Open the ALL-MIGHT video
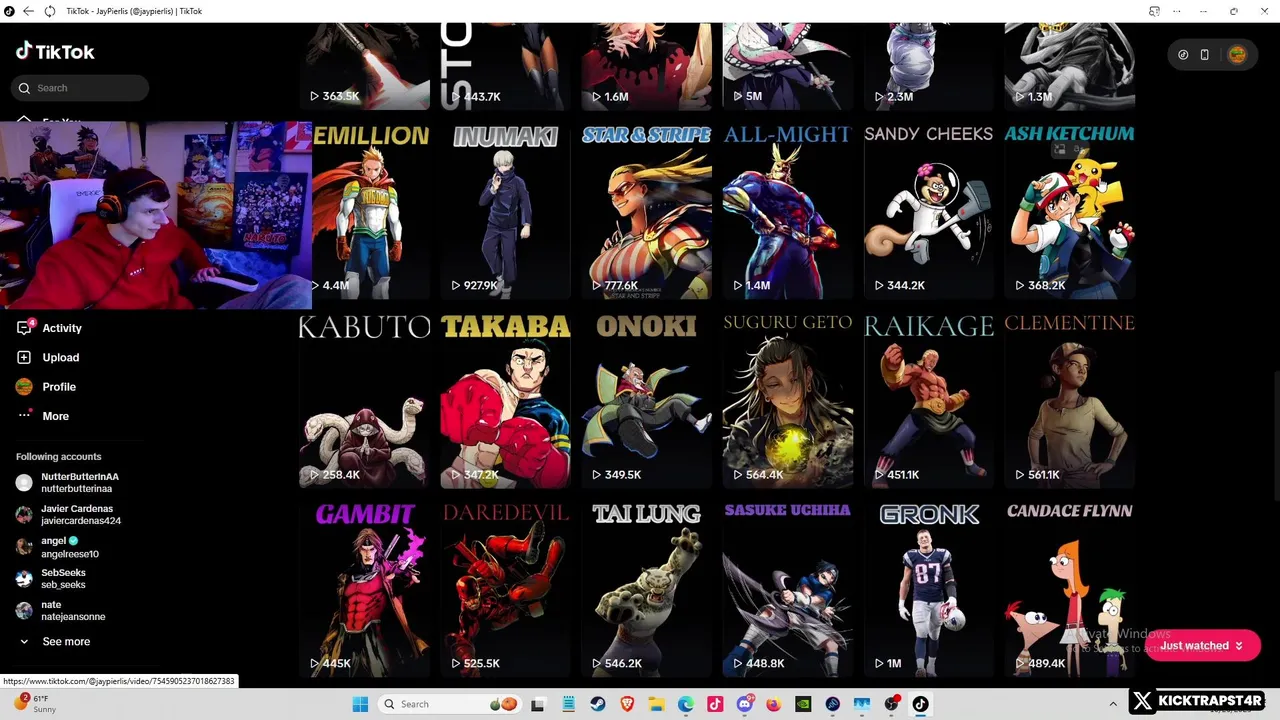The height and width of the screenshot is (720, 1280). [x=788, y=211]
